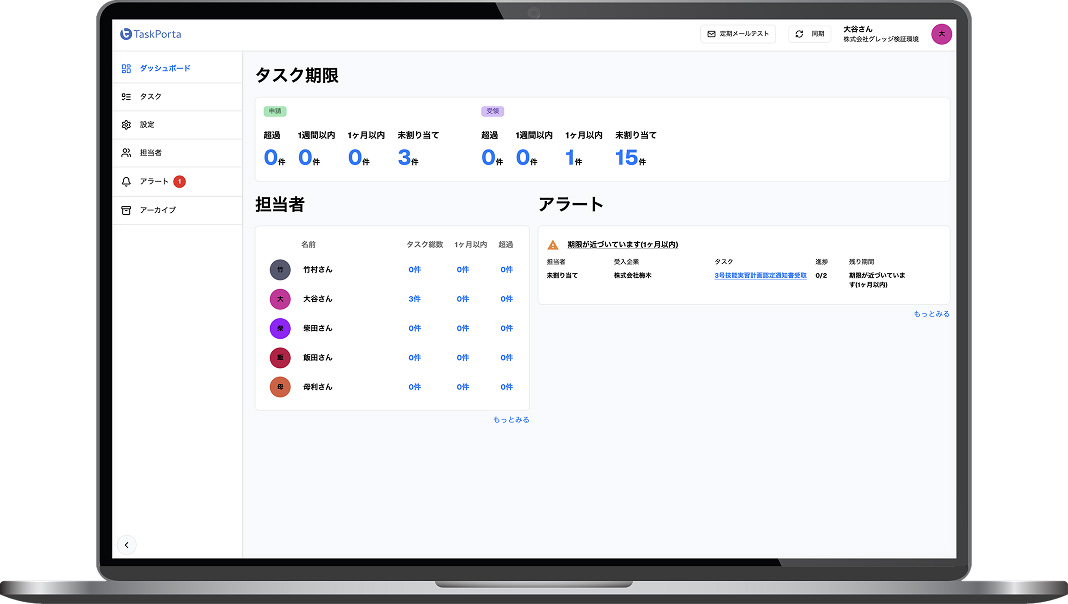
Task: Collapse the sidebar using the chevron button
Action: pos(128,545)
